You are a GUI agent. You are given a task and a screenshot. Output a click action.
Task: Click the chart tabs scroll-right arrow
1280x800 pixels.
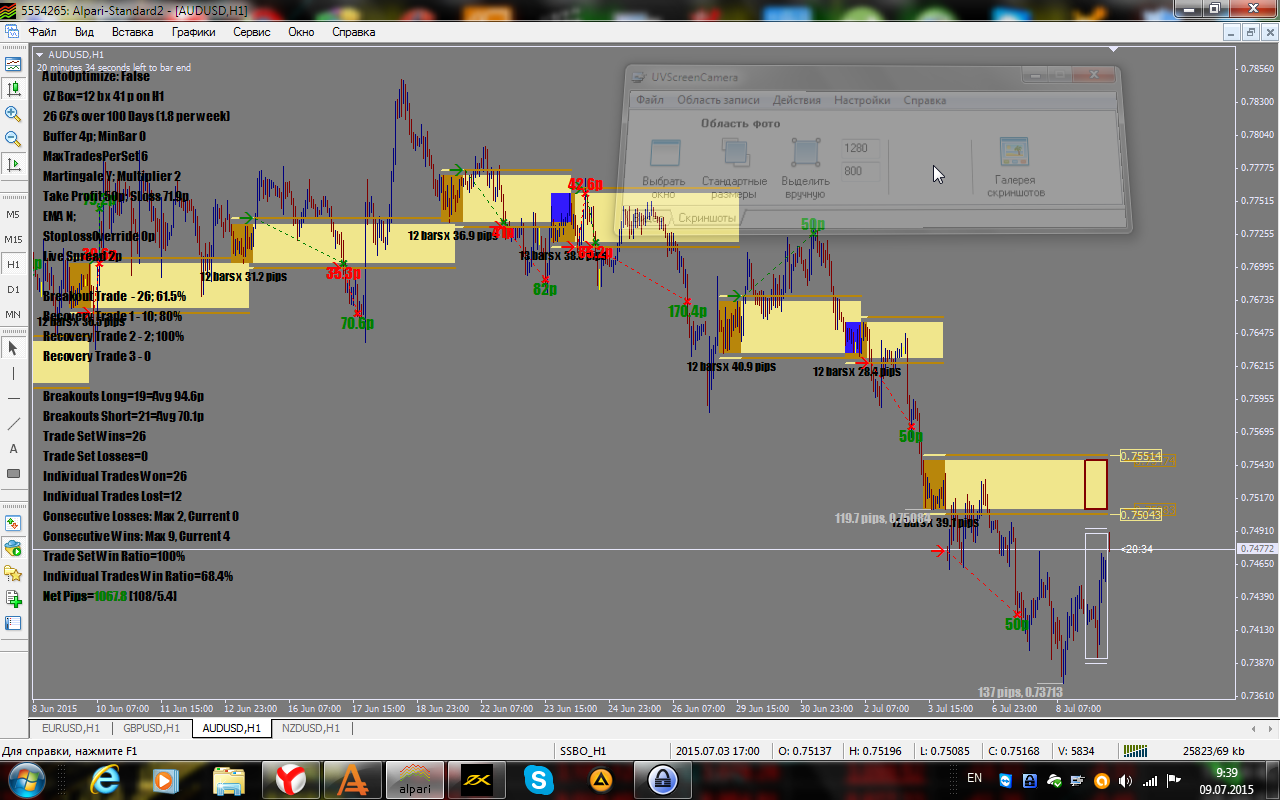click(x=1268, y=729)
